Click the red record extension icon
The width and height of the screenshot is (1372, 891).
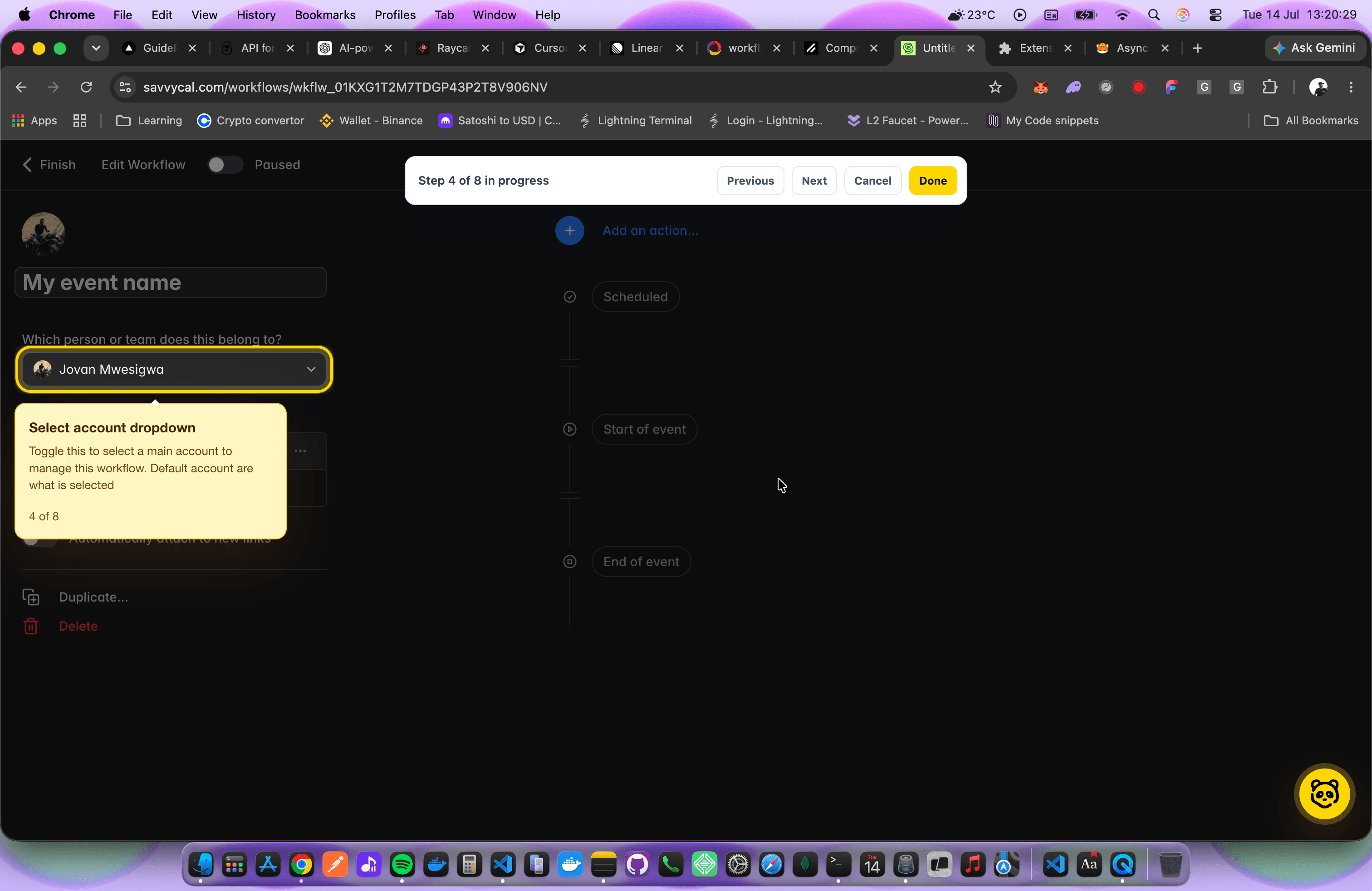coord(1138,87)
